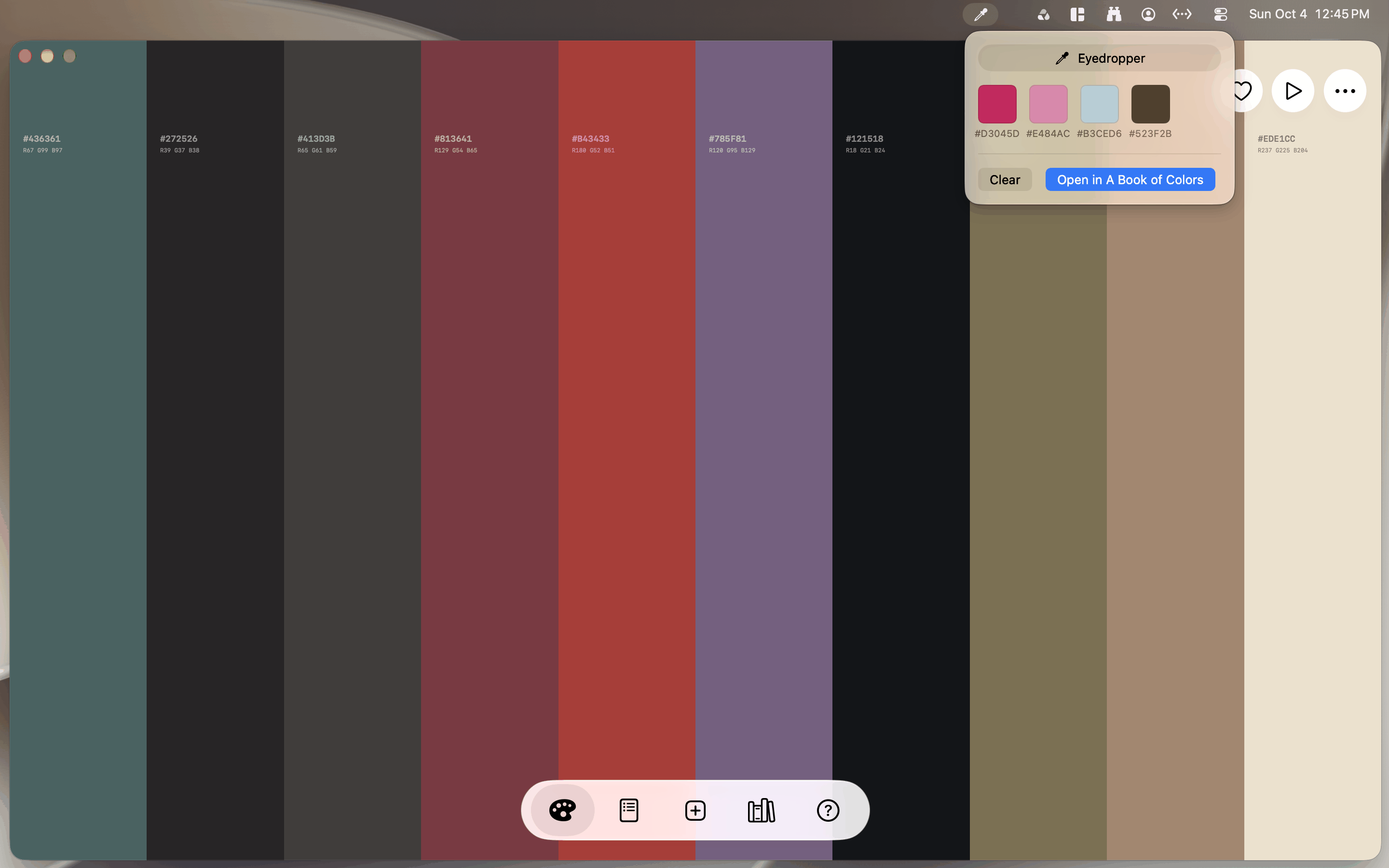
Task: Click the R180 G52 B51 value
Action: click(593, 150)
